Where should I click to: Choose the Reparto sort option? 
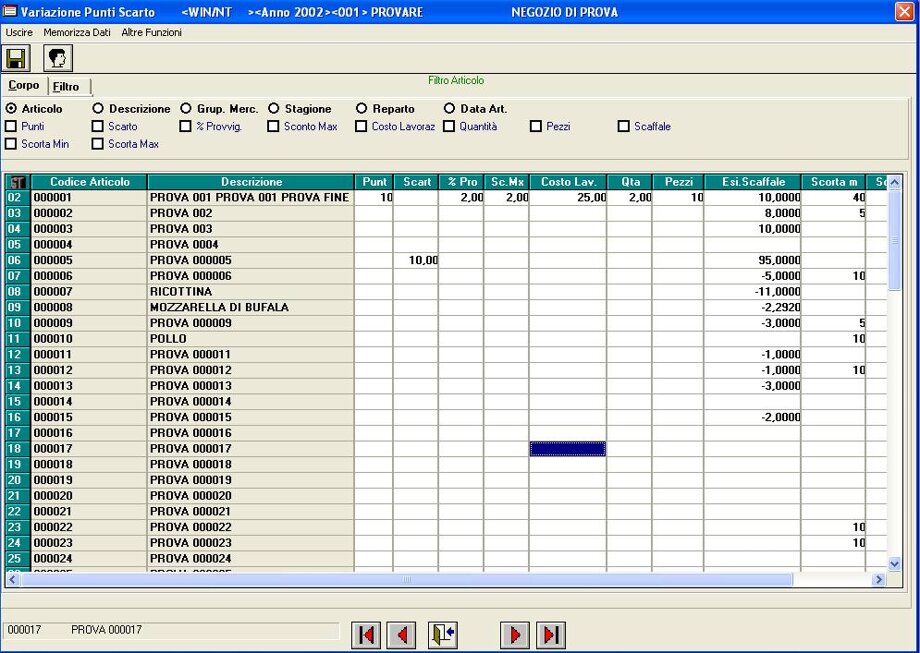pyautogui.click(x=362, y=109)
